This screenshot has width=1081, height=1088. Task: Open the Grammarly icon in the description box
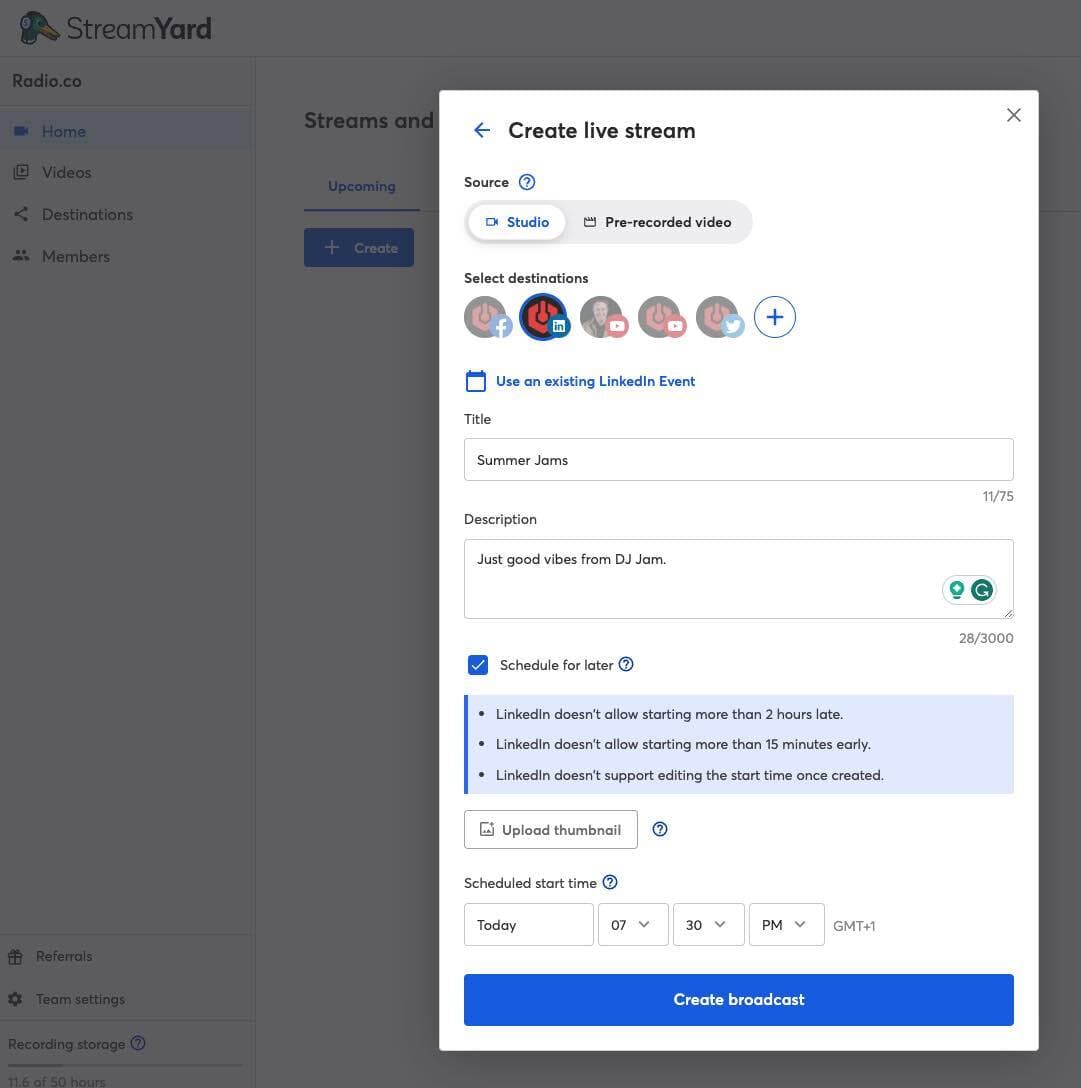point(981,590)
